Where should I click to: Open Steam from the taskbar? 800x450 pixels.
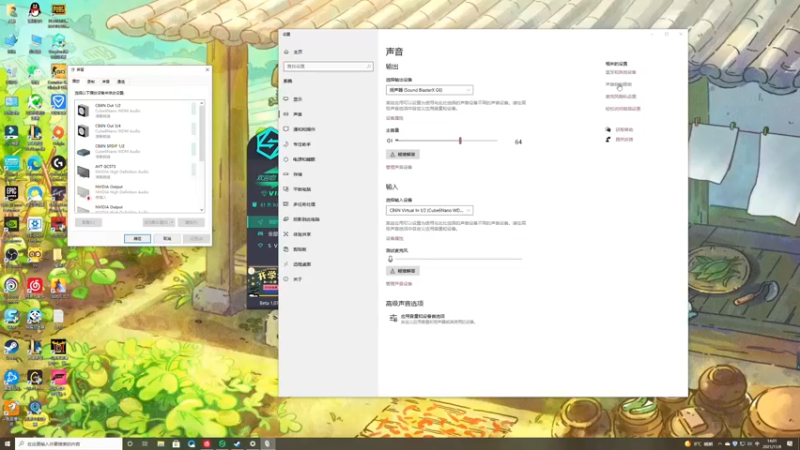click(237, 444)
